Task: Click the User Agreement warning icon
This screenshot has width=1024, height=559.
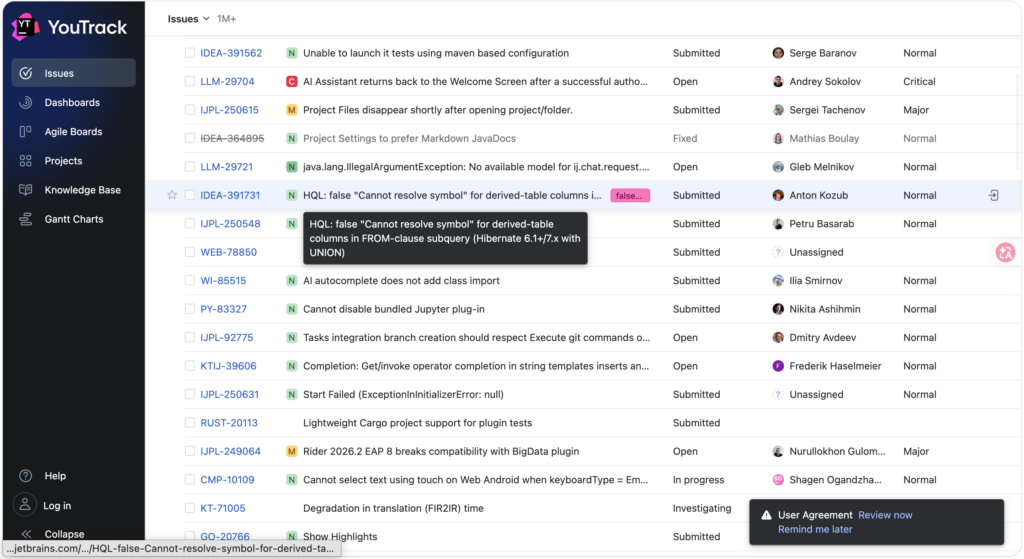Action: click(766, 515)
